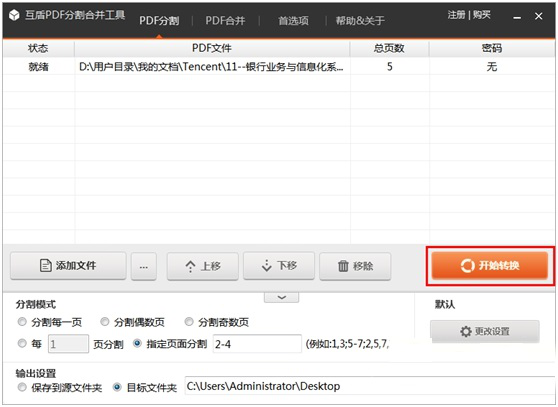This screenshot has width=558, height=407.
Task: Click the ellipsis button next to 添加文件
Action: pyautogui.click(x=144, y=266)
